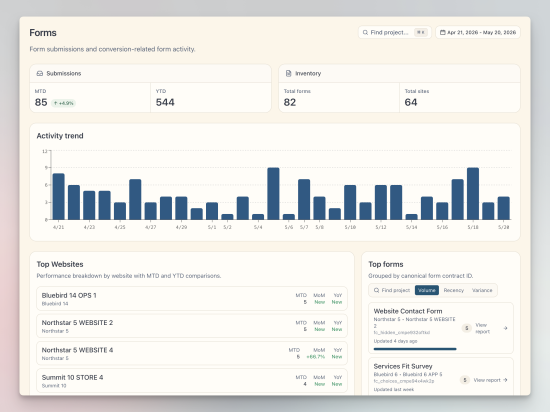This screenshot has height=412, width=550.
Task: Click 'Updated last week' text
Action: coord(394,390)
